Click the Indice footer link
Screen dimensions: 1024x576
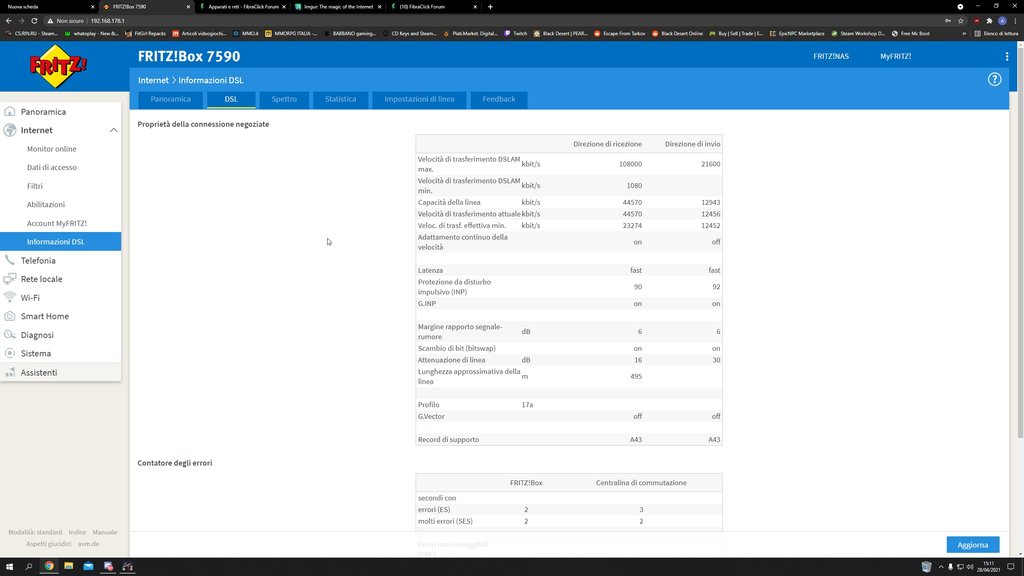click(x=77, y=532)
